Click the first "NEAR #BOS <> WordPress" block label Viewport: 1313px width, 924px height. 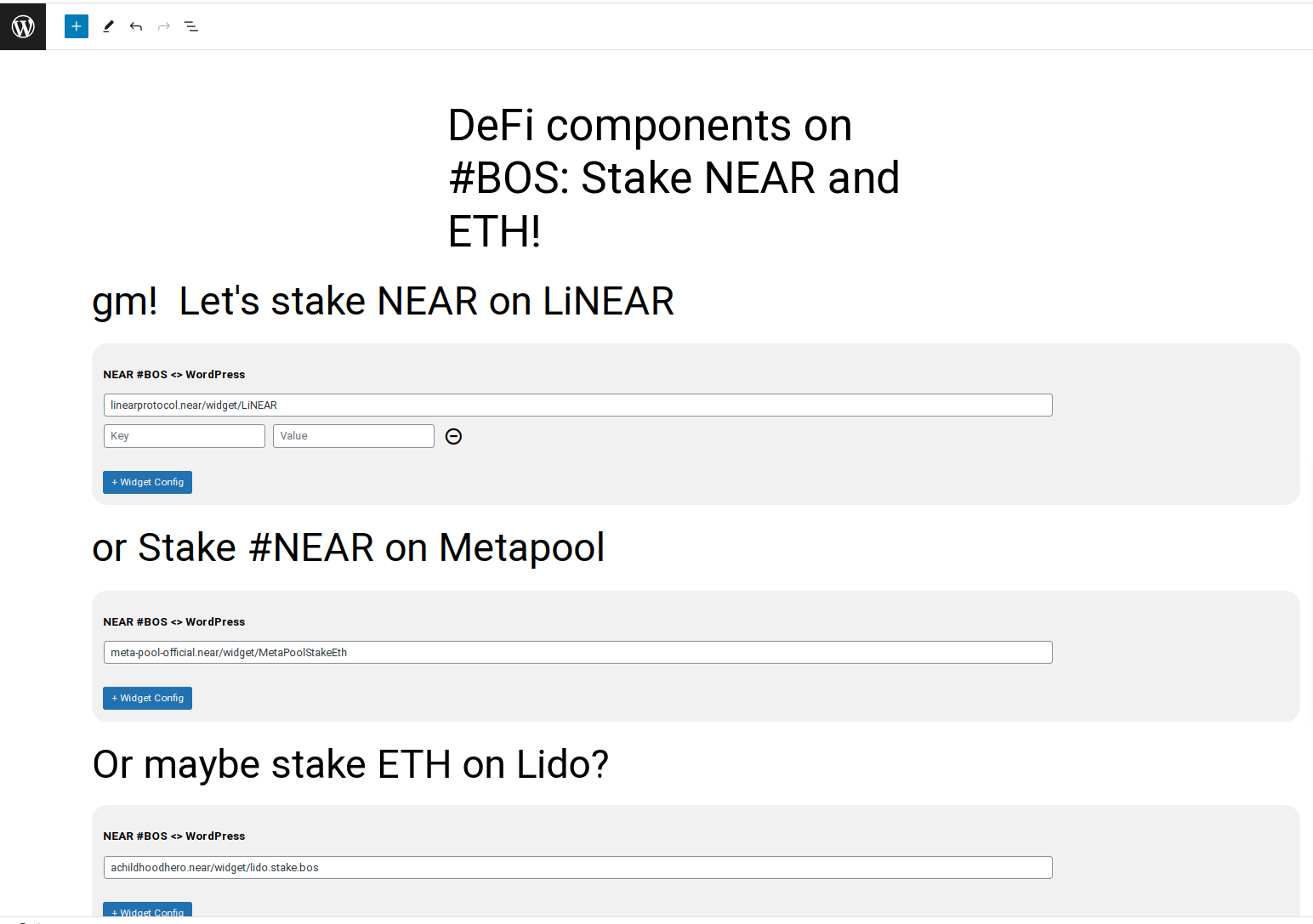(x=174, y=375)
